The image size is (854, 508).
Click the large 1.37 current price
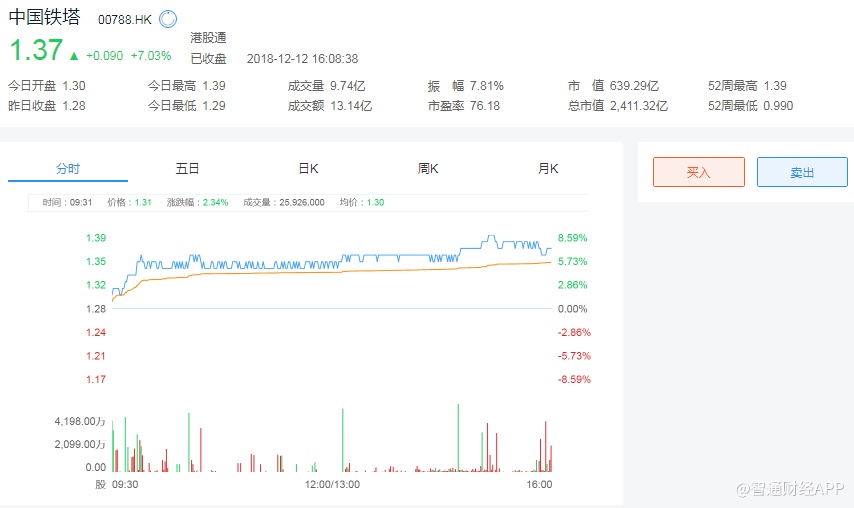point(35,50)
